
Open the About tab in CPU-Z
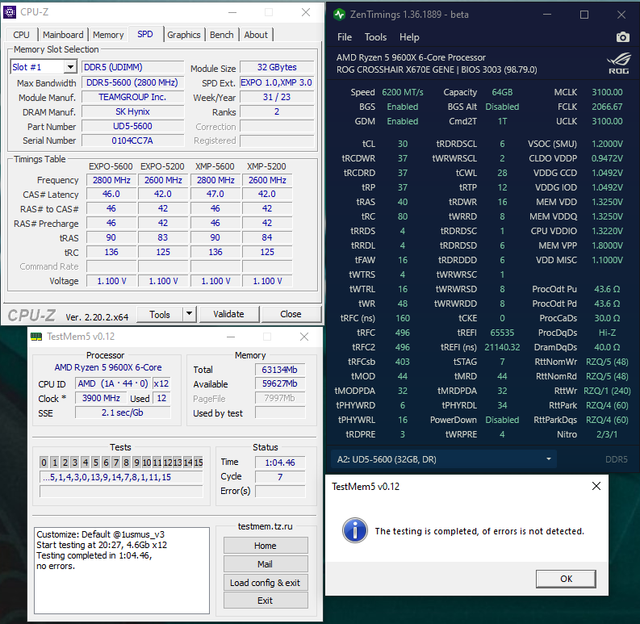(256, 35)
